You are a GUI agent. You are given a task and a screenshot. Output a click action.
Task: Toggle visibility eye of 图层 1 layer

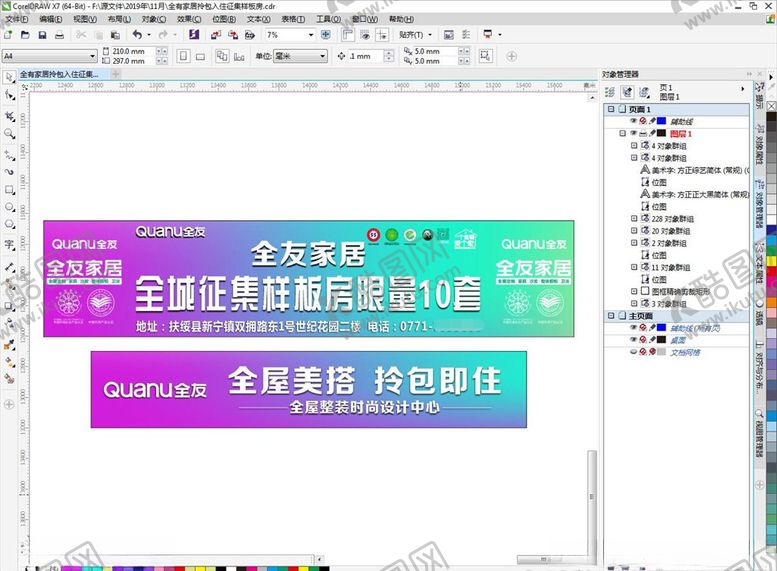(x=633, y=133)
